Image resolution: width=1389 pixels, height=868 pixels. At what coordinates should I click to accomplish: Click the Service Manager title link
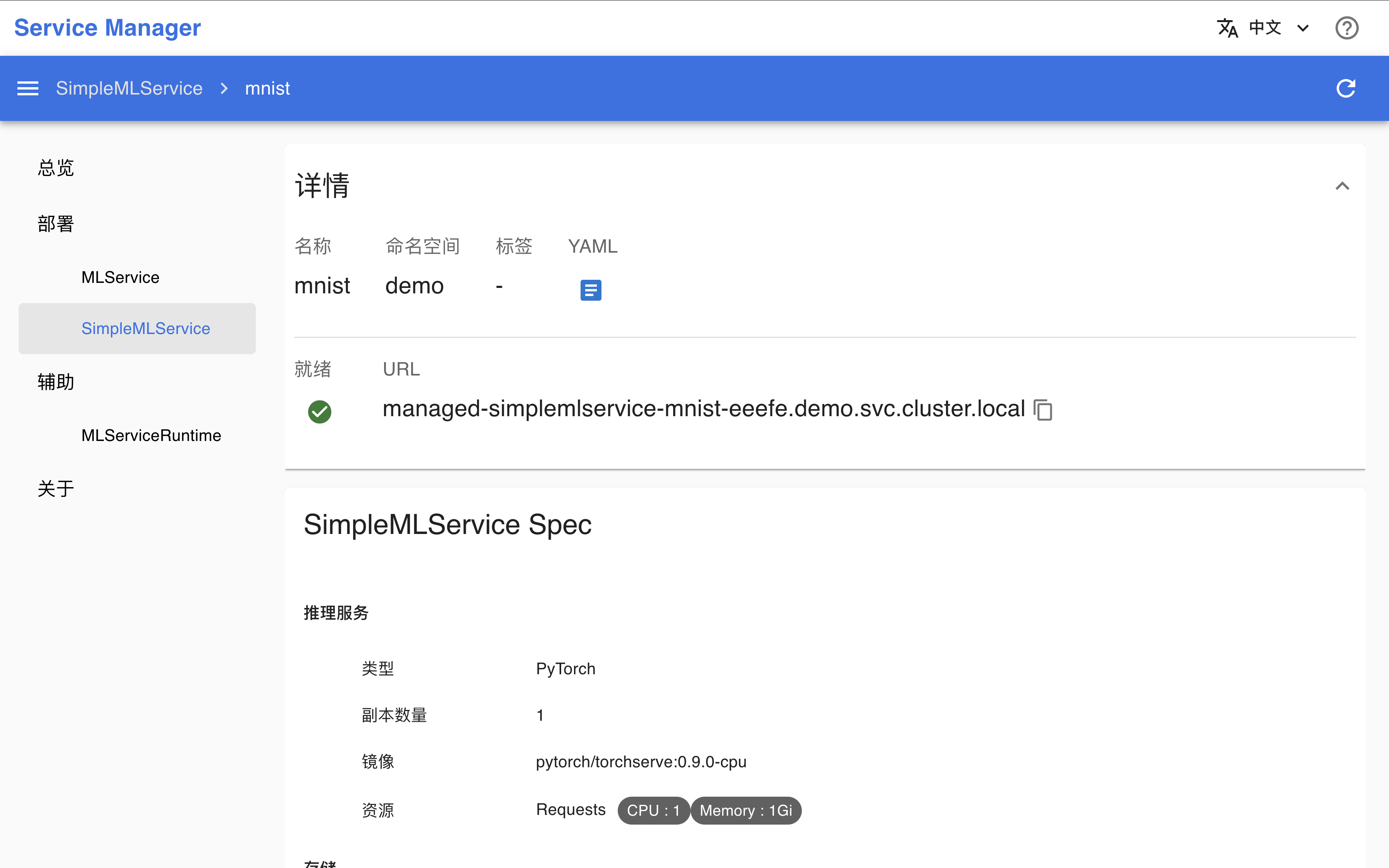pyautogui.click(x=107, y=28)
